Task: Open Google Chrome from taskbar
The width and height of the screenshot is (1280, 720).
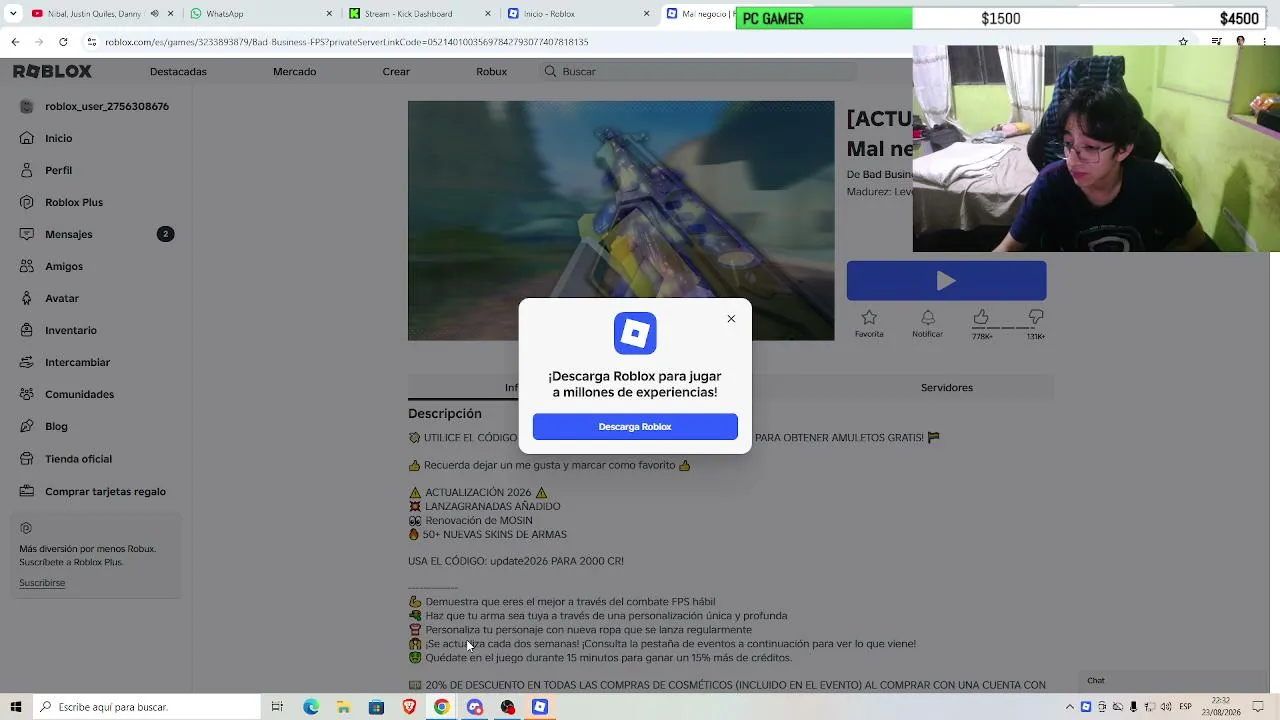Action: pos(441,707)
